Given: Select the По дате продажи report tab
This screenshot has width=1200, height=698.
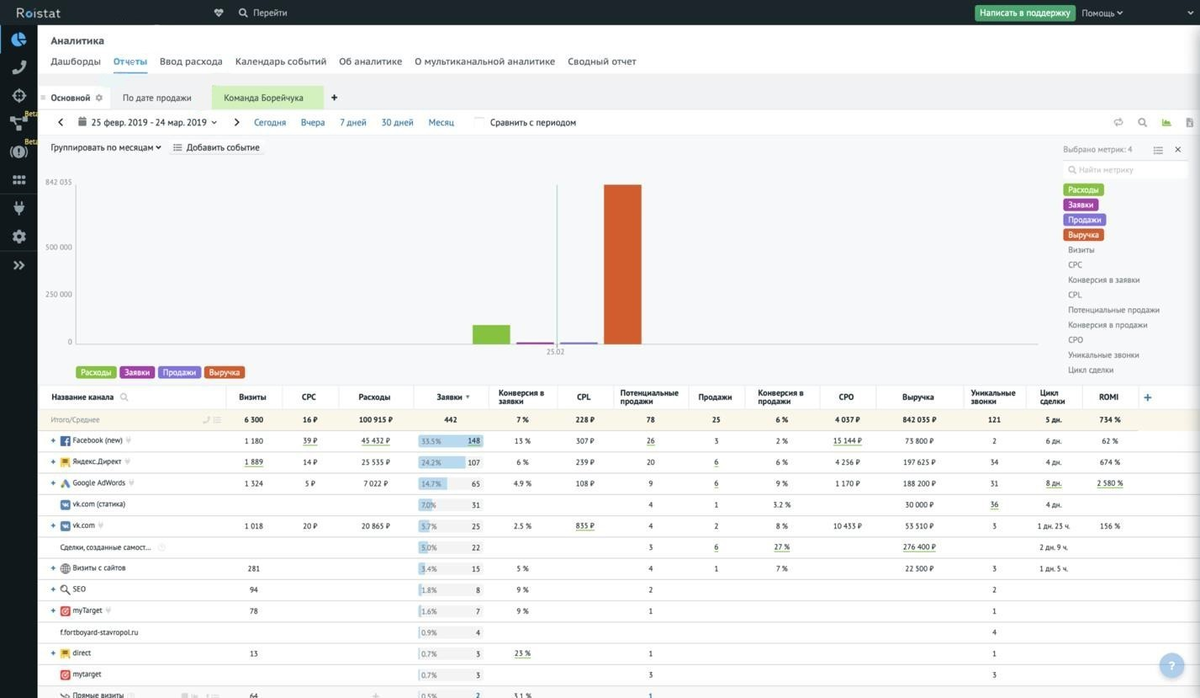Looking at the screenshot, I should point(157,98).
